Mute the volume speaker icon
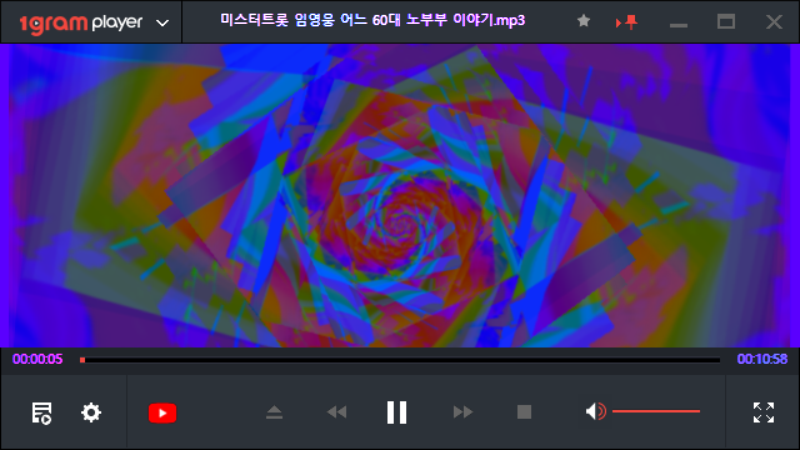 point(595,411)
